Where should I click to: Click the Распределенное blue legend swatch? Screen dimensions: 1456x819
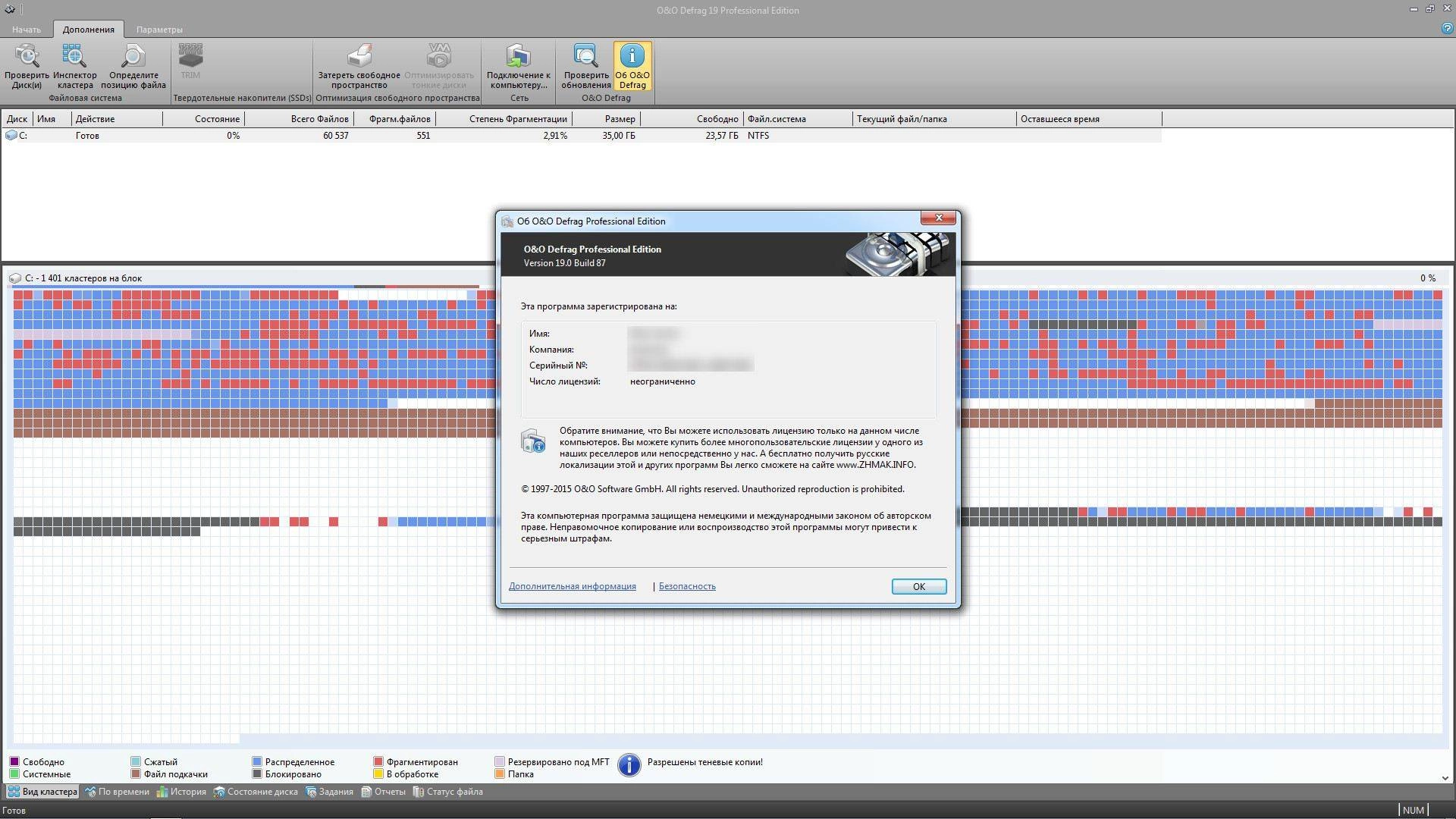257,762
